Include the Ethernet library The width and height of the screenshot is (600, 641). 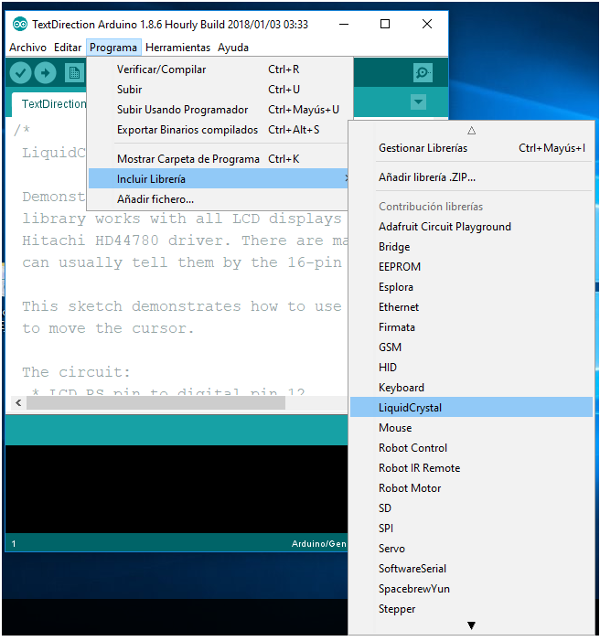[x=471, y=307]
